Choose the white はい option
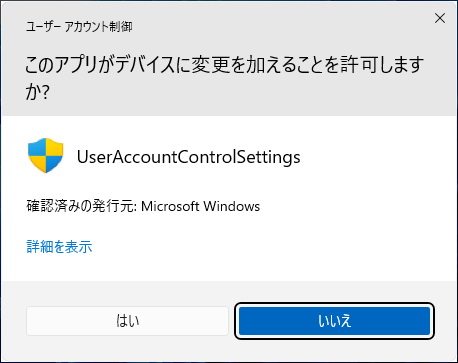458x363 pixels. 127,321
